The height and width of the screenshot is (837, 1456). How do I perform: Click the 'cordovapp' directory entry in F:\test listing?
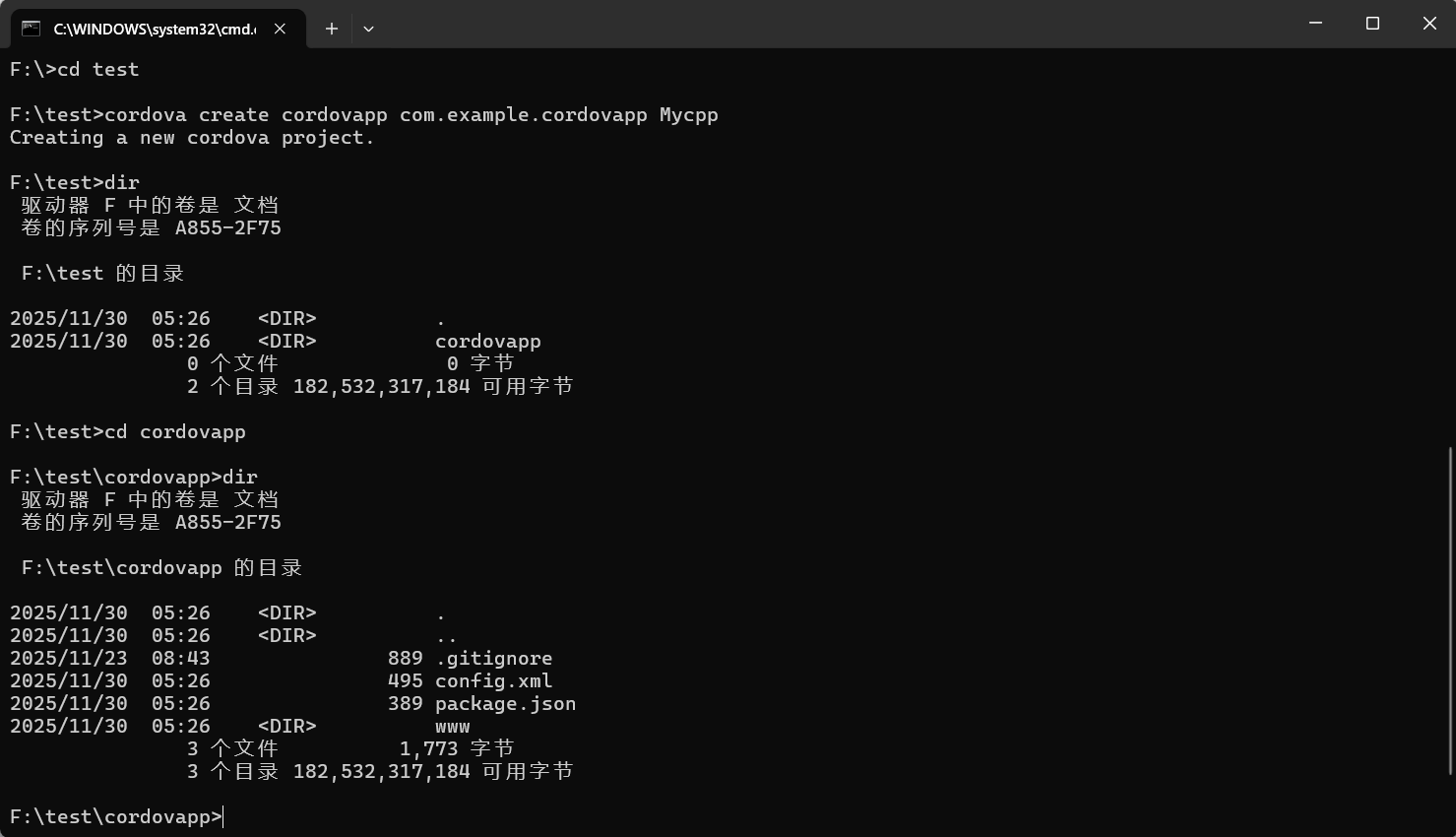click(488, 341)
